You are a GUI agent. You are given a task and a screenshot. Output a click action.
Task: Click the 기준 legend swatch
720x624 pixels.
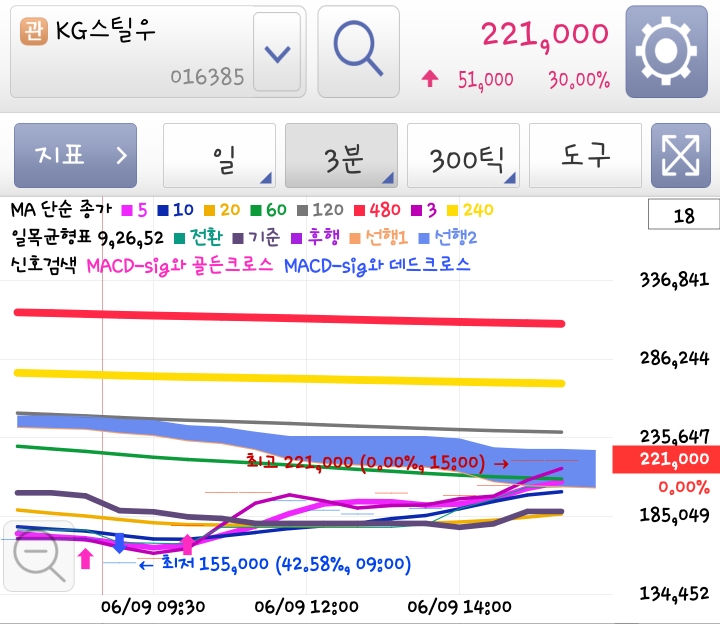tap(237, 238)
